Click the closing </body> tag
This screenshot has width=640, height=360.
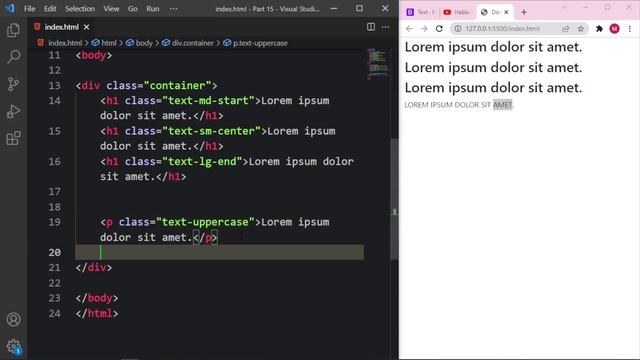tap(97, 298)
